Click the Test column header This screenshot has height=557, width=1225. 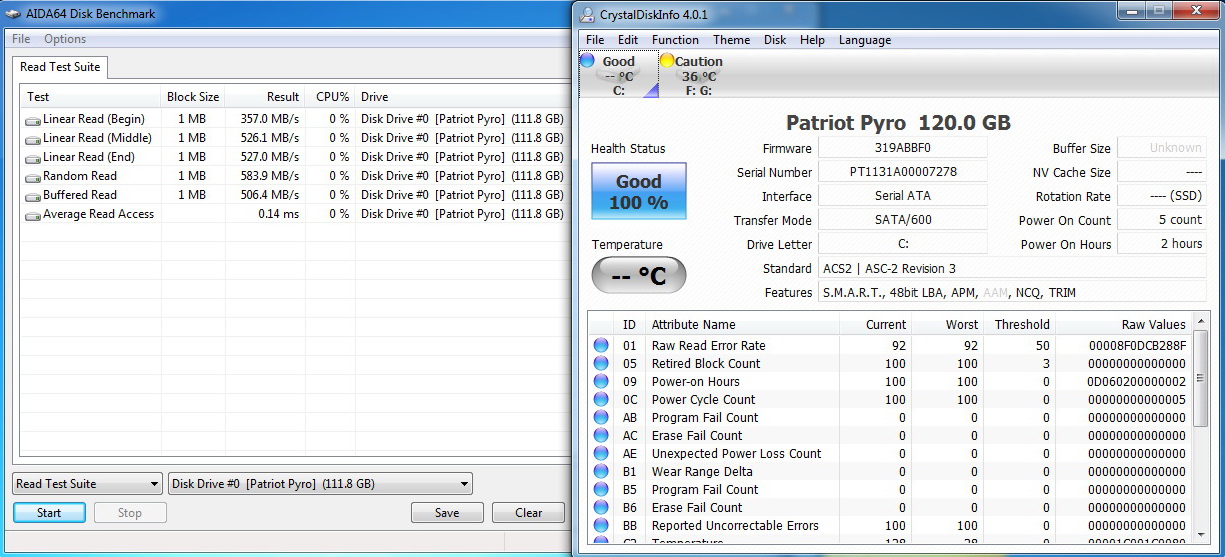coord(91,97)
